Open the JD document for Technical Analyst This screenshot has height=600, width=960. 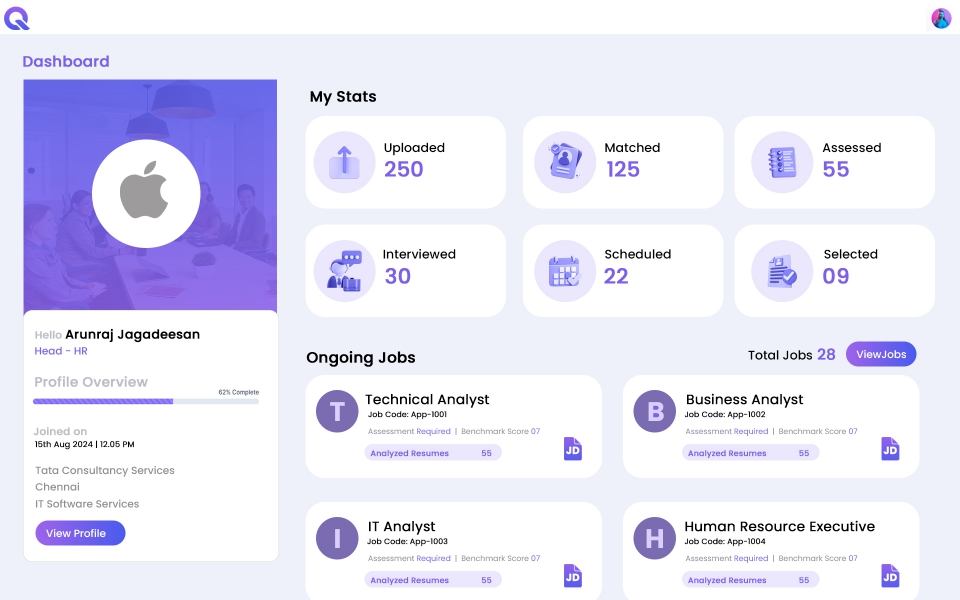point(572,449)
